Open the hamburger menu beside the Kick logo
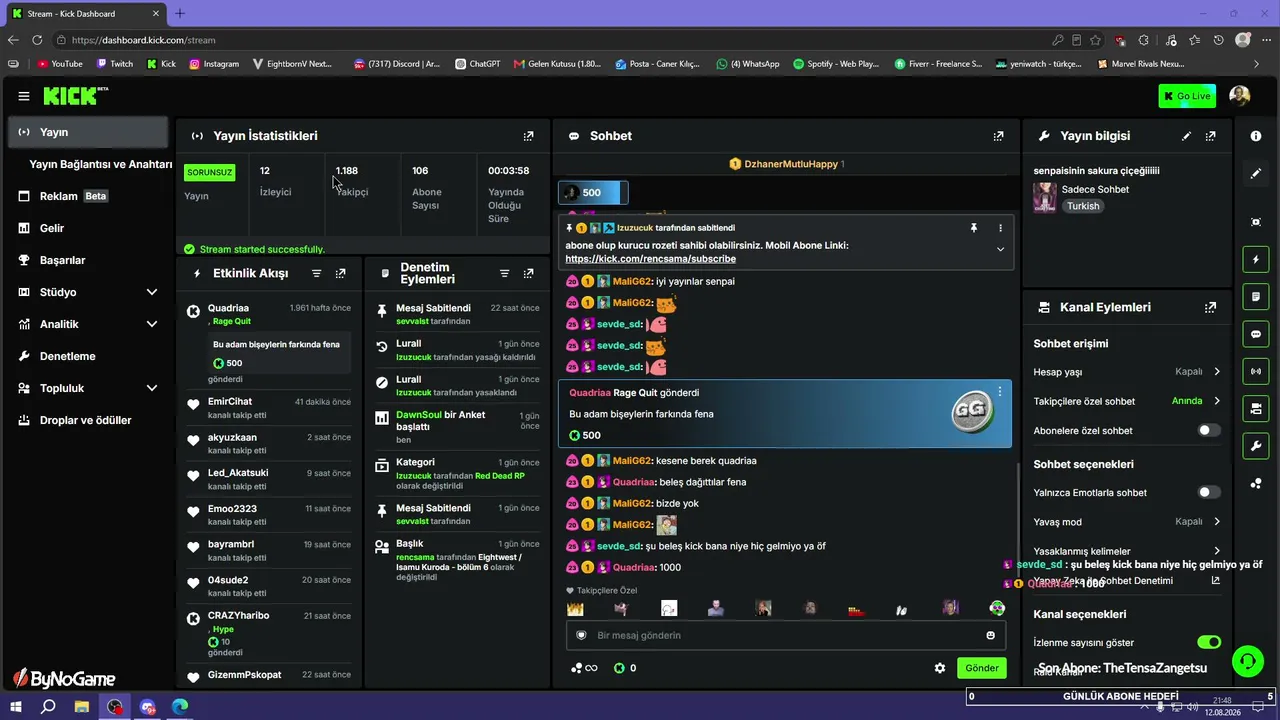This screenshot has height=720, width=1280. point(24,96)
